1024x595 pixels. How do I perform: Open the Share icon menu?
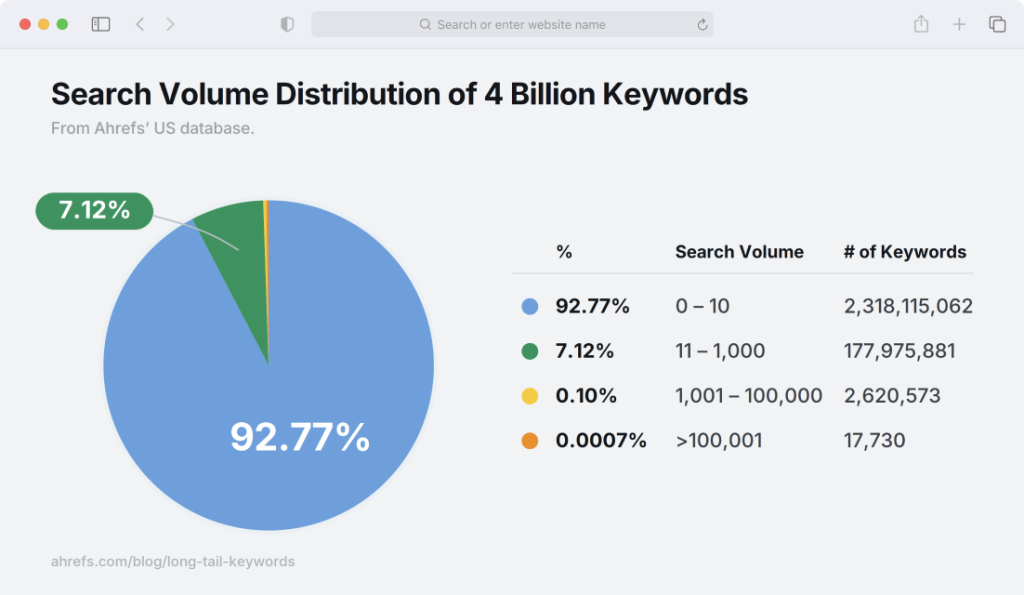click(921, 24)
